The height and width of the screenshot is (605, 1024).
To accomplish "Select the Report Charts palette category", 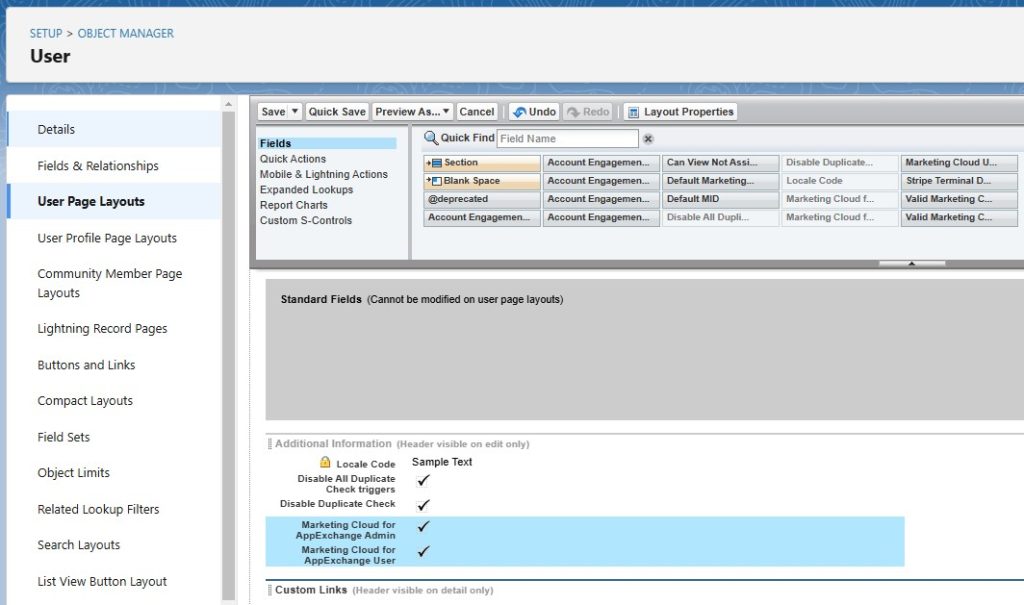I will tap(294, 205).
